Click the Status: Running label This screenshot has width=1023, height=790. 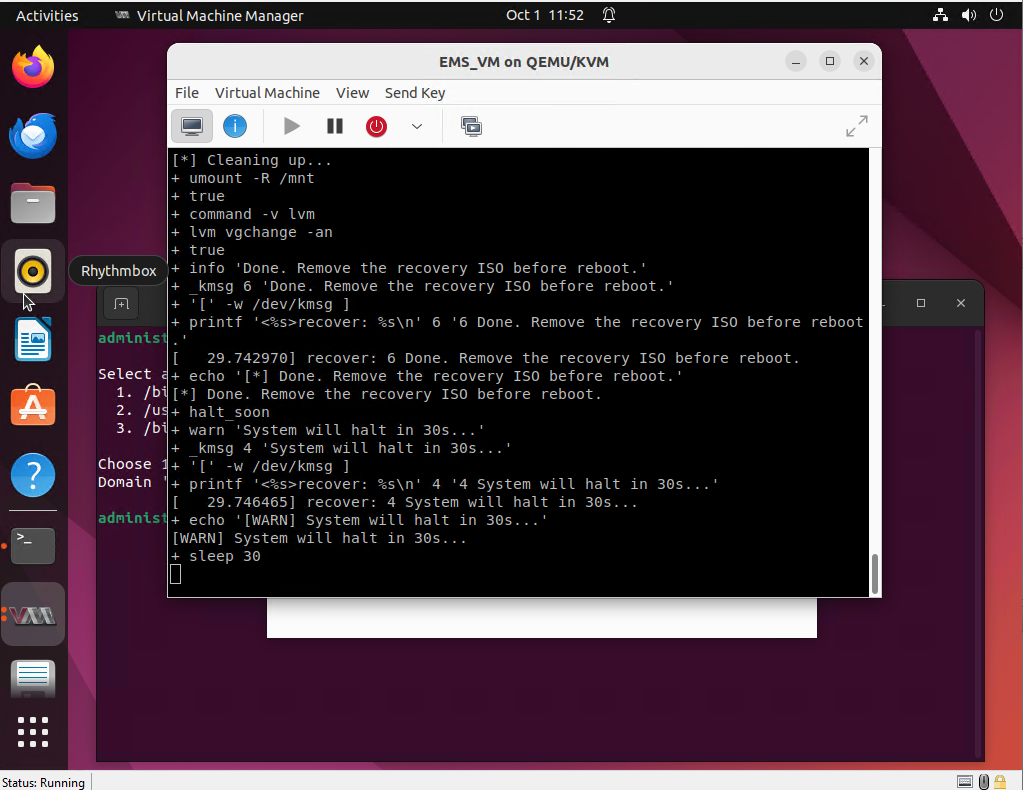(x=44, y=782)
